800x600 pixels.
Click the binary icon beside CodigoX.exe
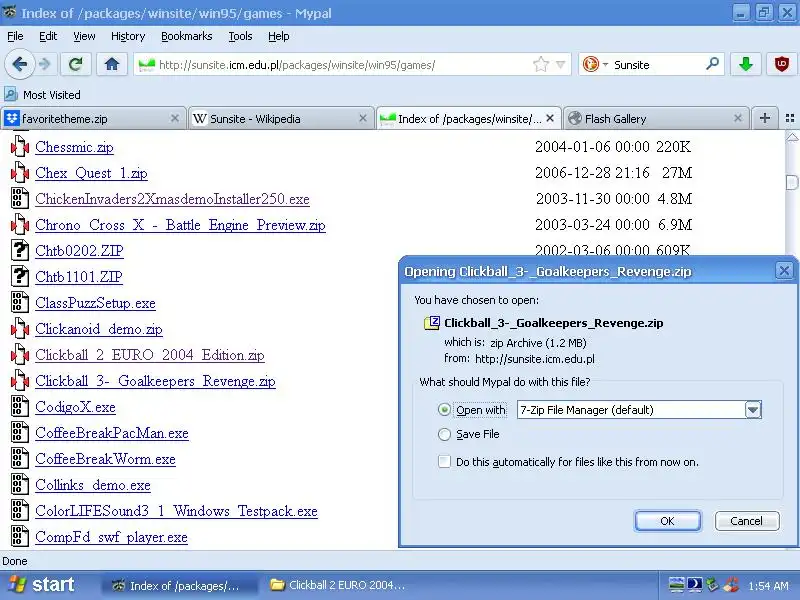20,406
